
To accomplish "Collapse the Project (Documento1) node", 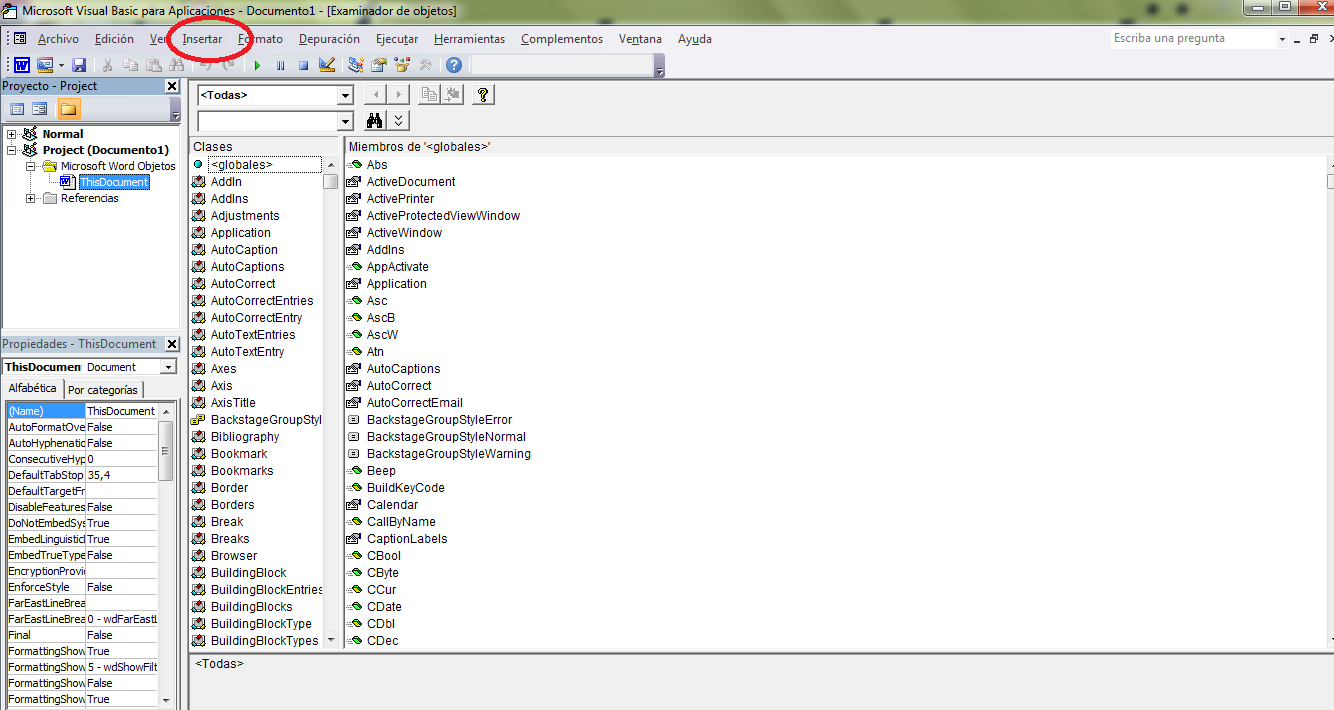I will point(12,150).
